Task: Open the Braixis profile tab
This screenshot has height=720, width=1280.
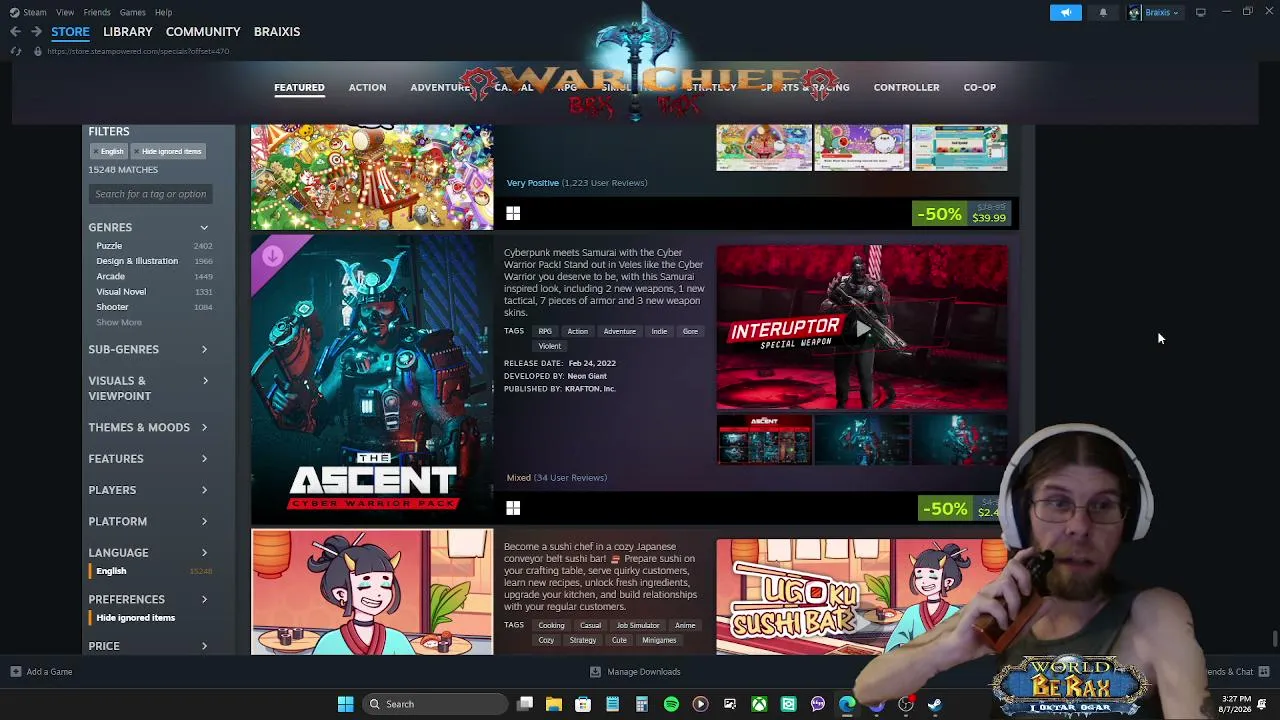Action: [x=277, y=32]
